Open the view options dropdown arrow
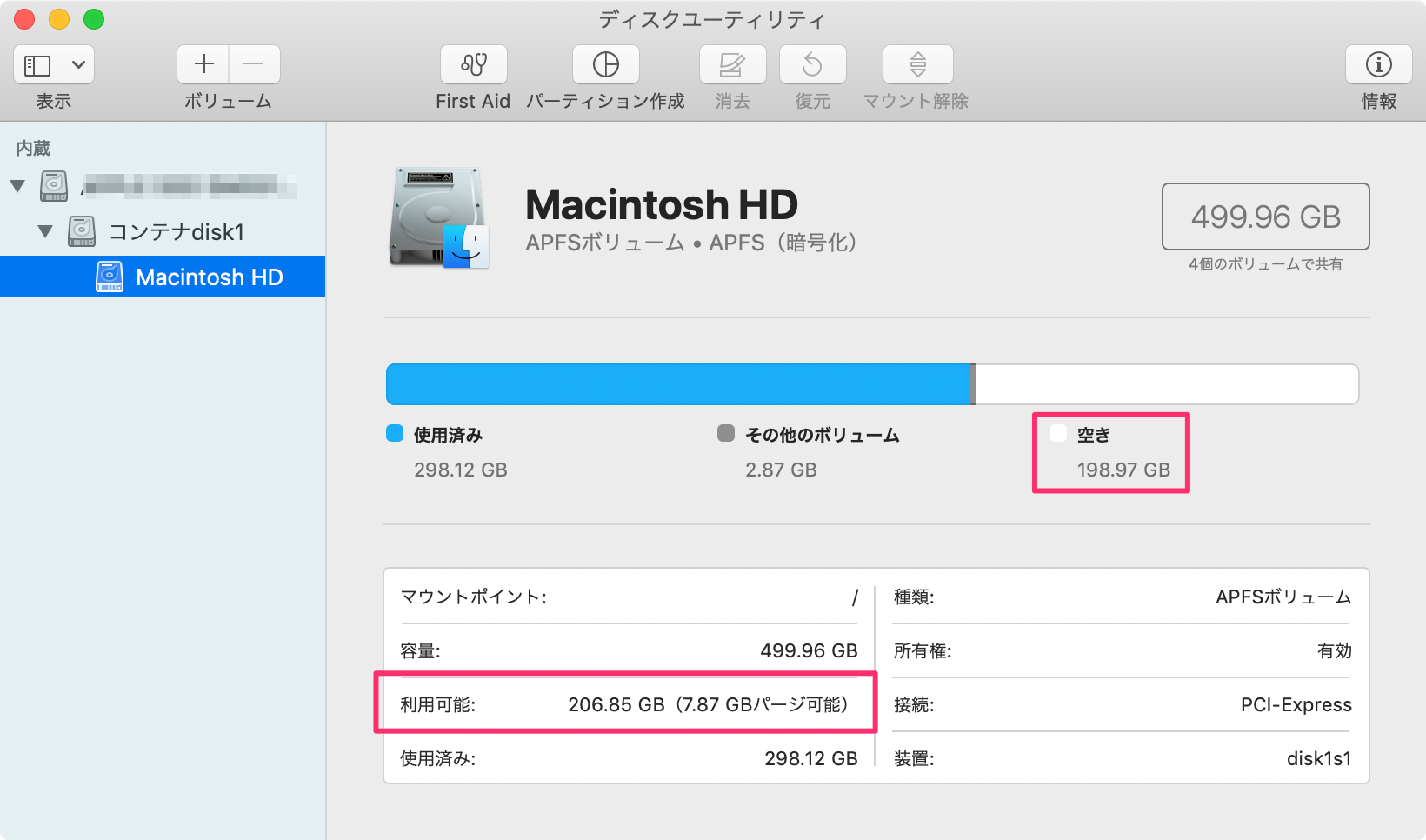Screen dimensions: 1426x840 click(78, 65)
